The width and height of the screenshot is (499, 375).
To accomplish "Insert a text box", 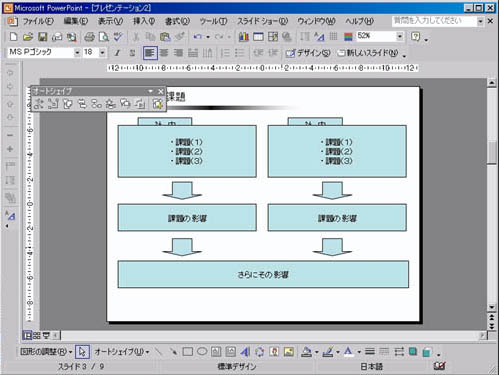I will pos(216,351).
